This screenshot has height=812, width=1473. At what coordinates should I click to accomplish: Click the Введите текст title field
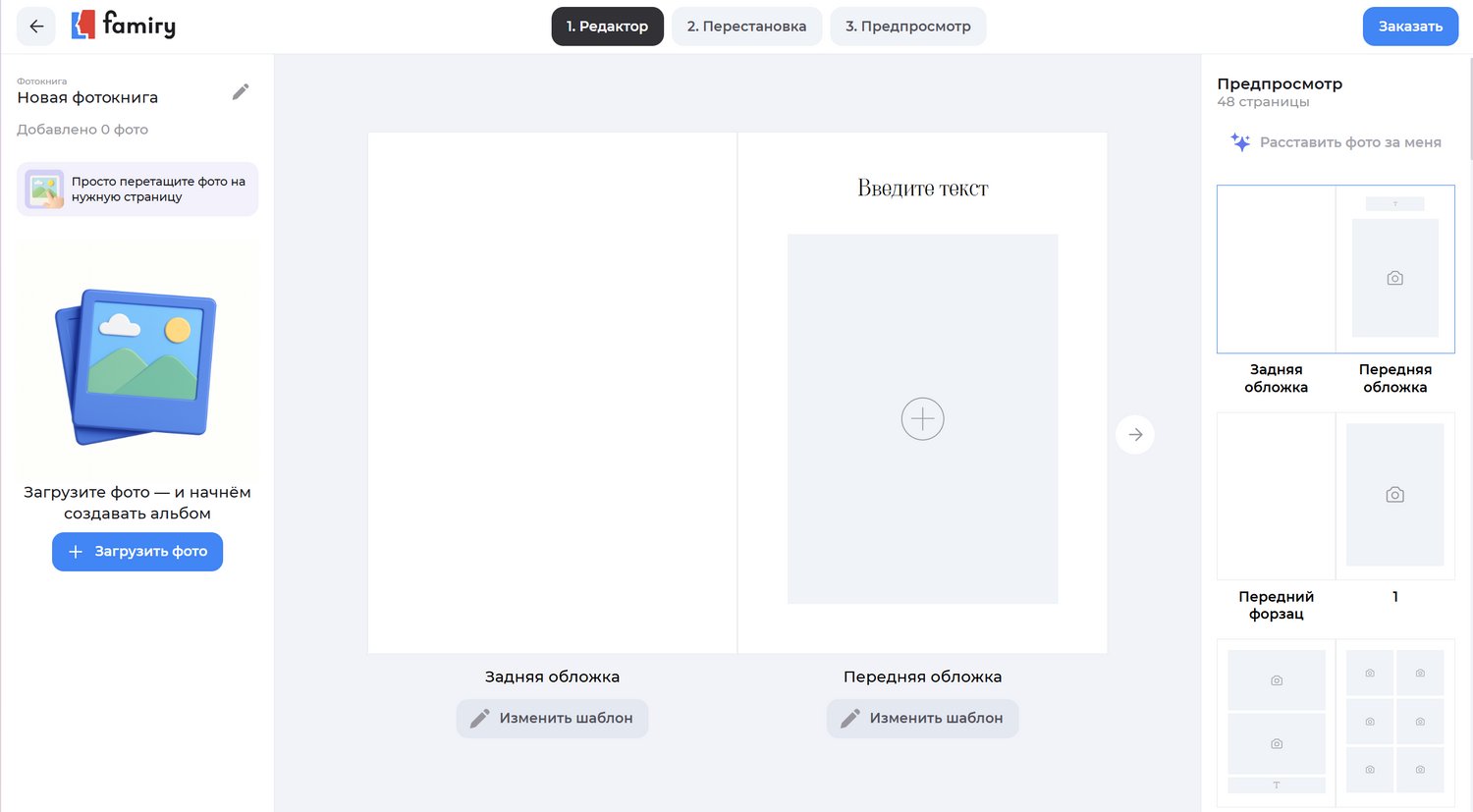pyautogui.click(x=922, y=189)
